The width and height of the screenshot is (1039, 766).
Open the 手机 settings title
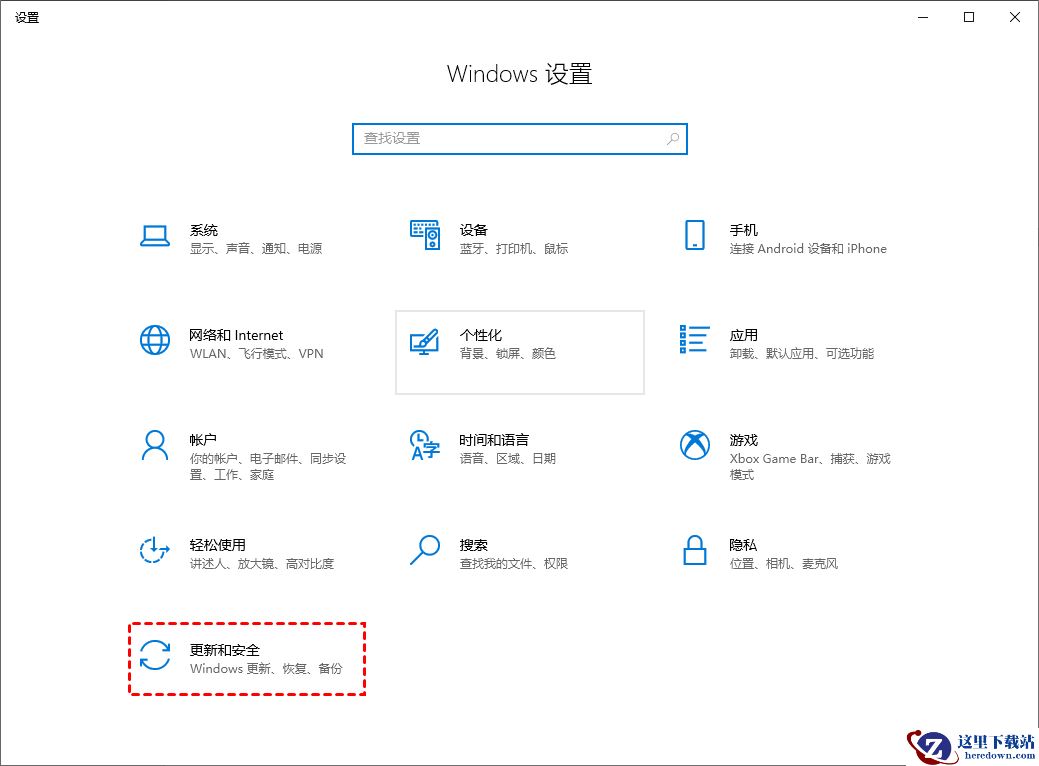[x=743, y=230]
